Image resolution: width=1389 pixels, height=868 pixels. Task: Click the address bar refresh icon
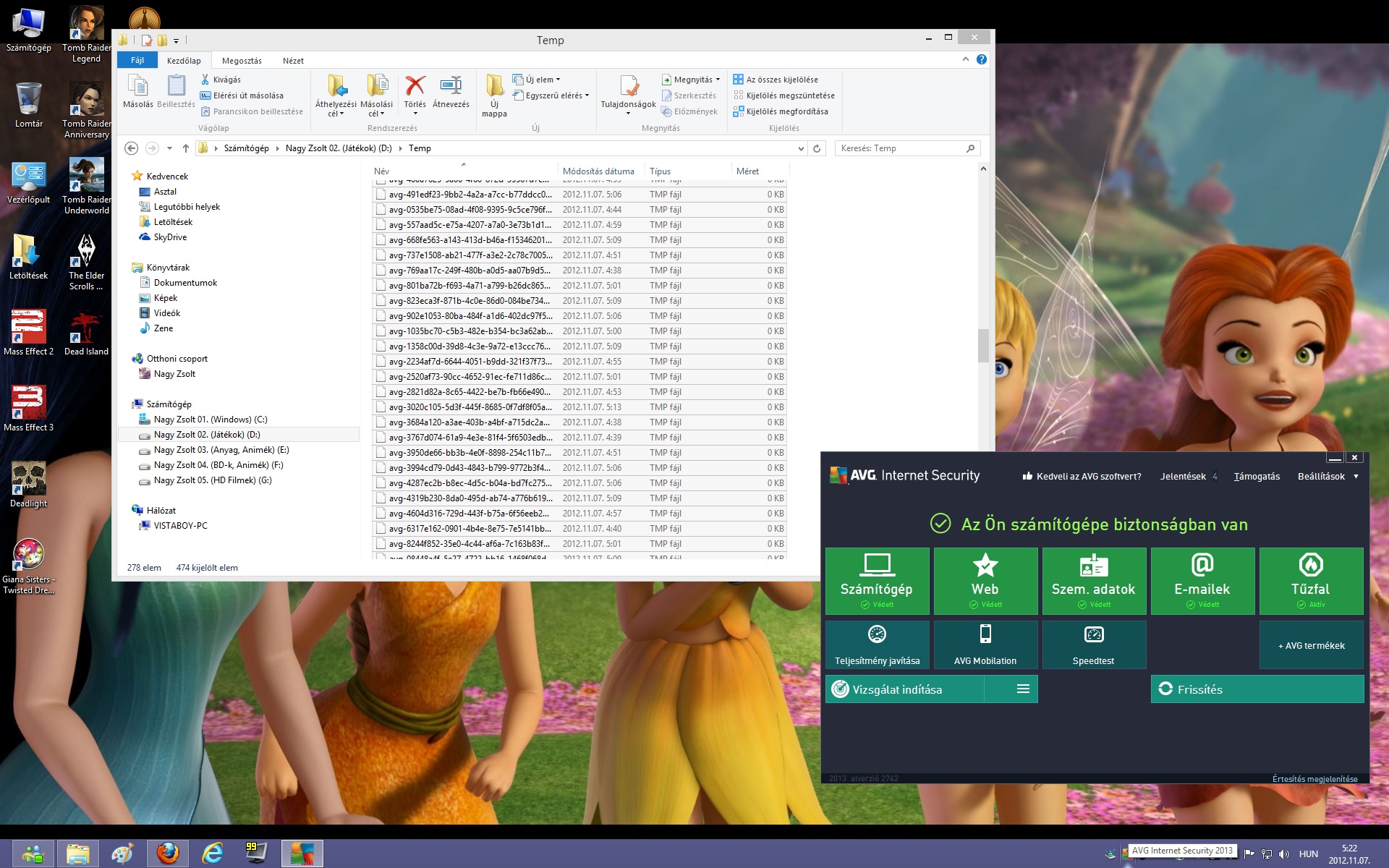tap(817, 148)
